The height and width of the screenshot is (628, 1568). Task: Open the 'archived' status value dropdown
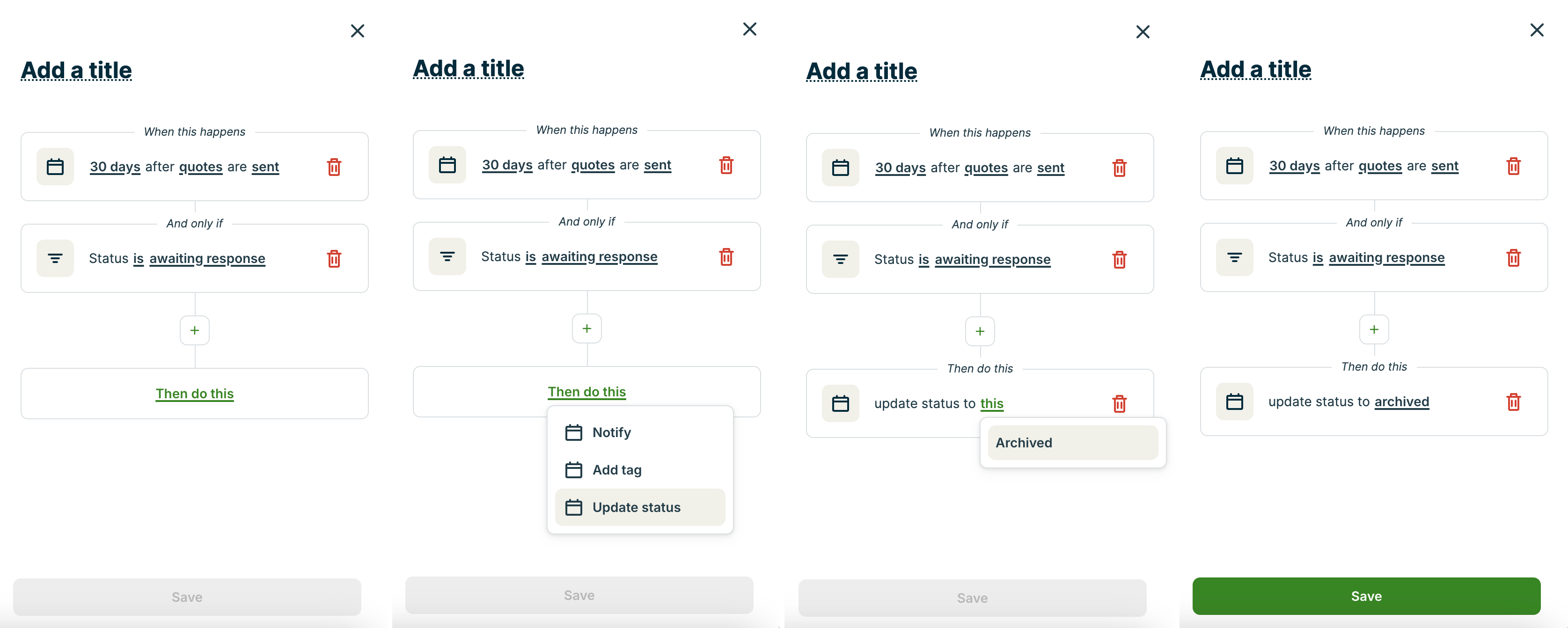click(x=1401, y=402)
